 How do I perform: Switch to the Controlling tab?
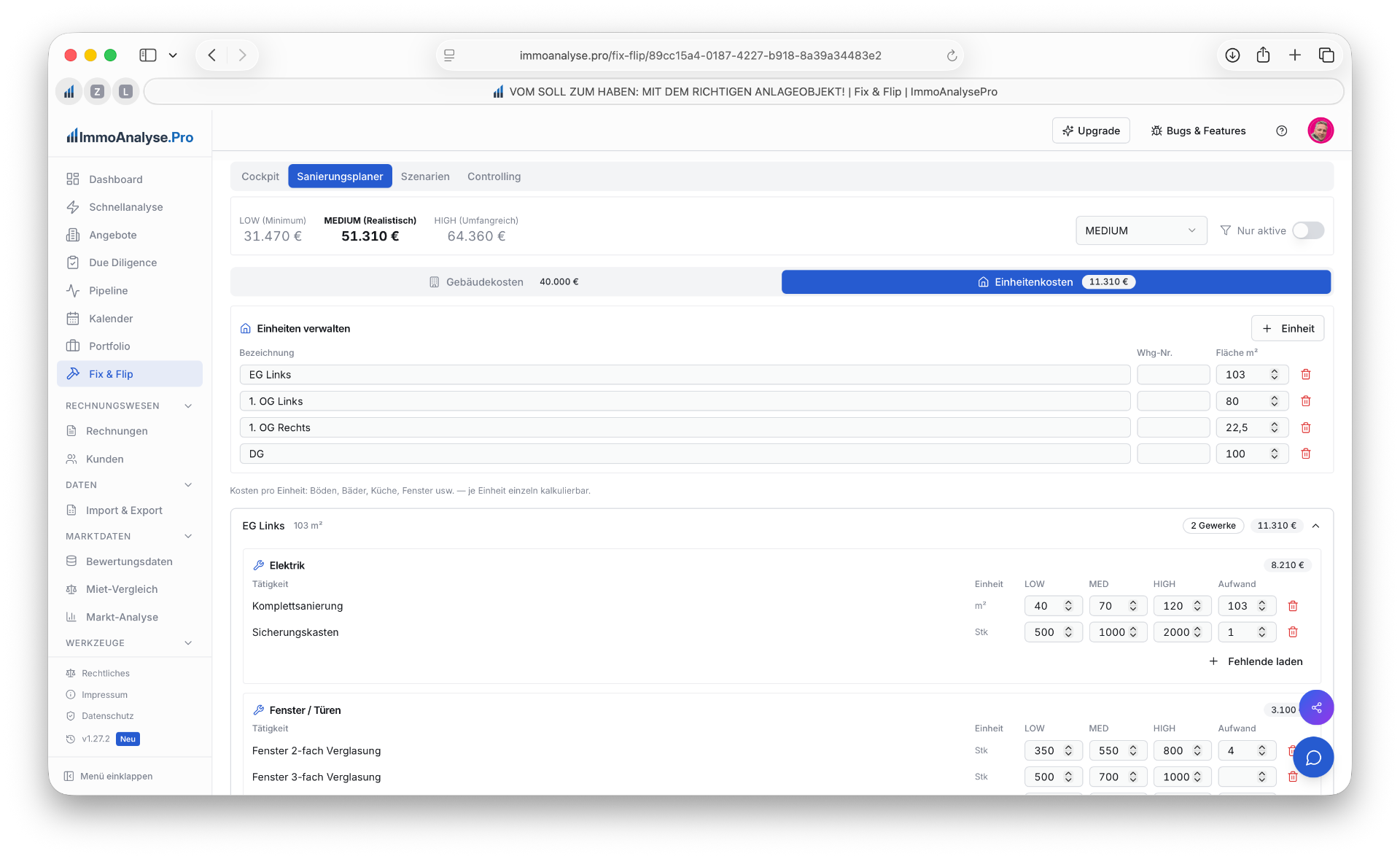tap(494, 176)
